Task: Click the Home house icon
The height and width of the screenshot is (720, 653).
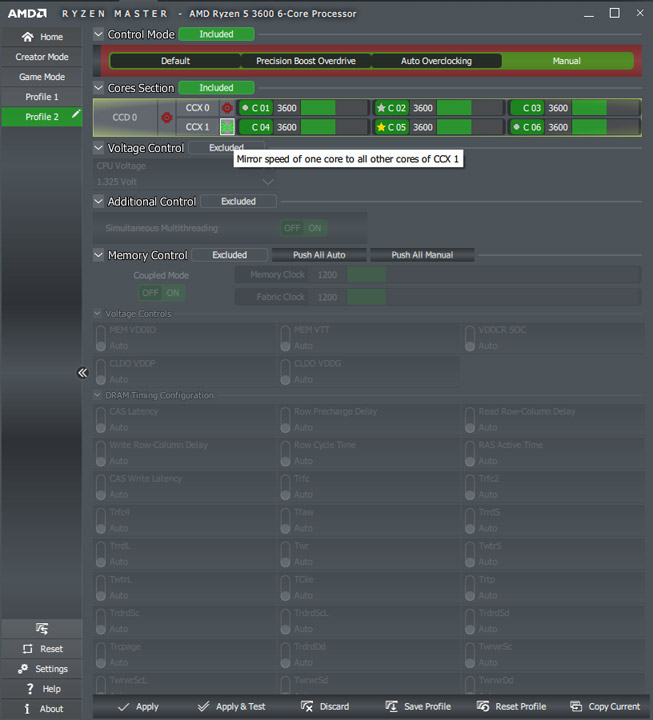Action: click(x=28, y=37)
